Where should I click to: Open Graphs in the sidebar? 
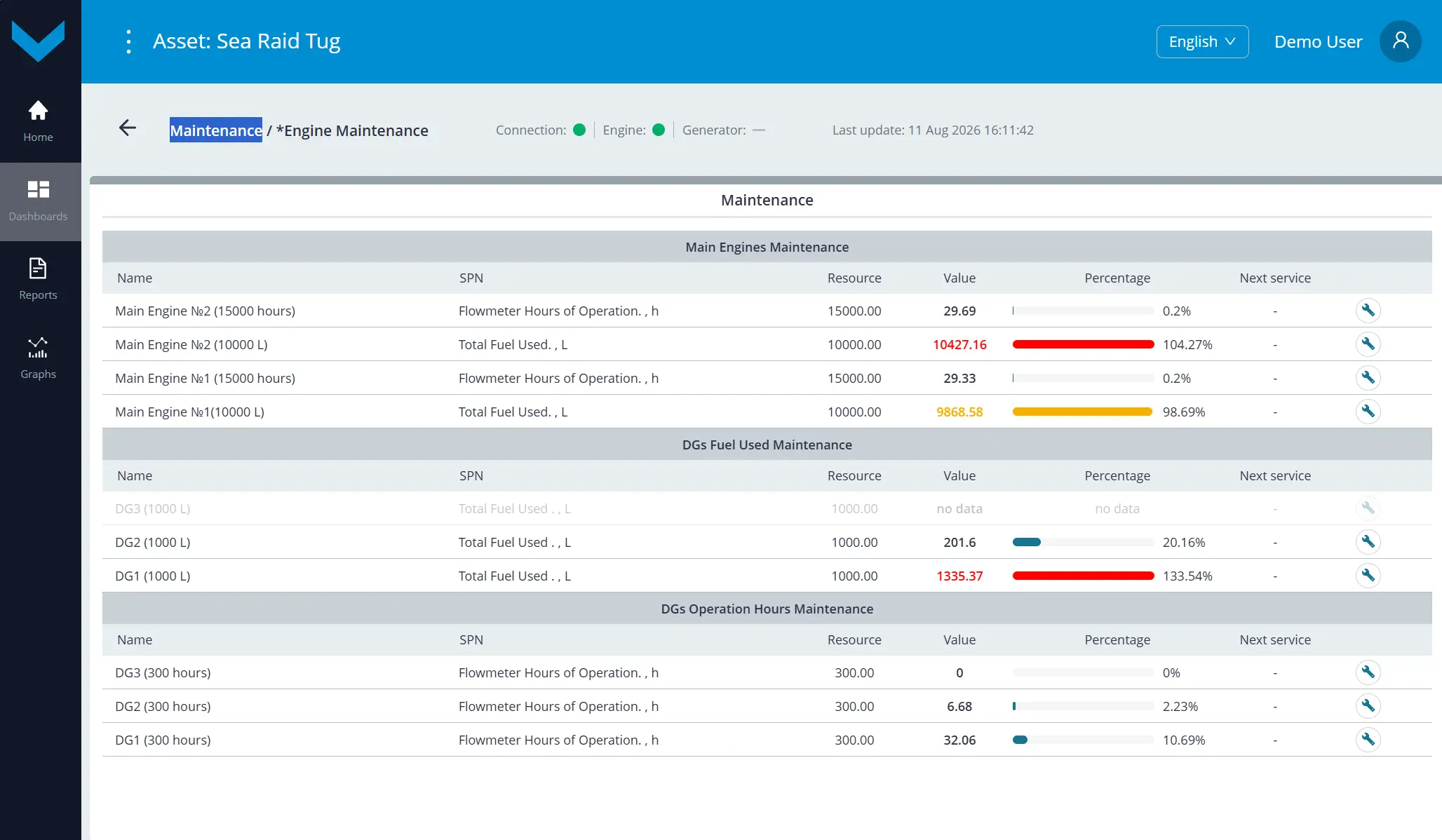[39, 358]
